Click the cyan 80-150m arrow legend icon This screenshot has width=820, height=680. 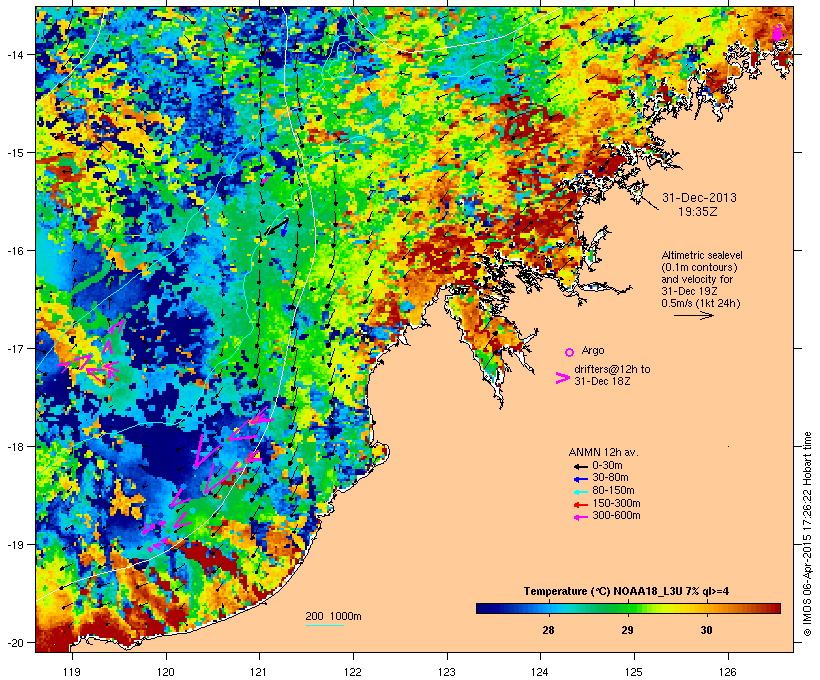click(581, 492)
